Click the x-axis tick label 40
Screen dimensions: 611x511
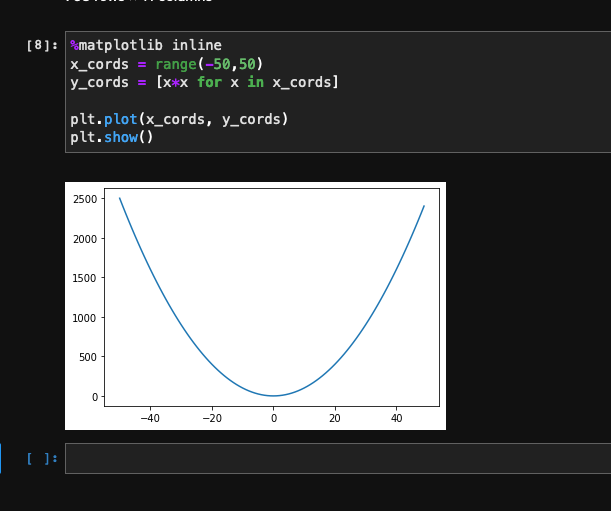pyautogui.click(x=396, y=418)
